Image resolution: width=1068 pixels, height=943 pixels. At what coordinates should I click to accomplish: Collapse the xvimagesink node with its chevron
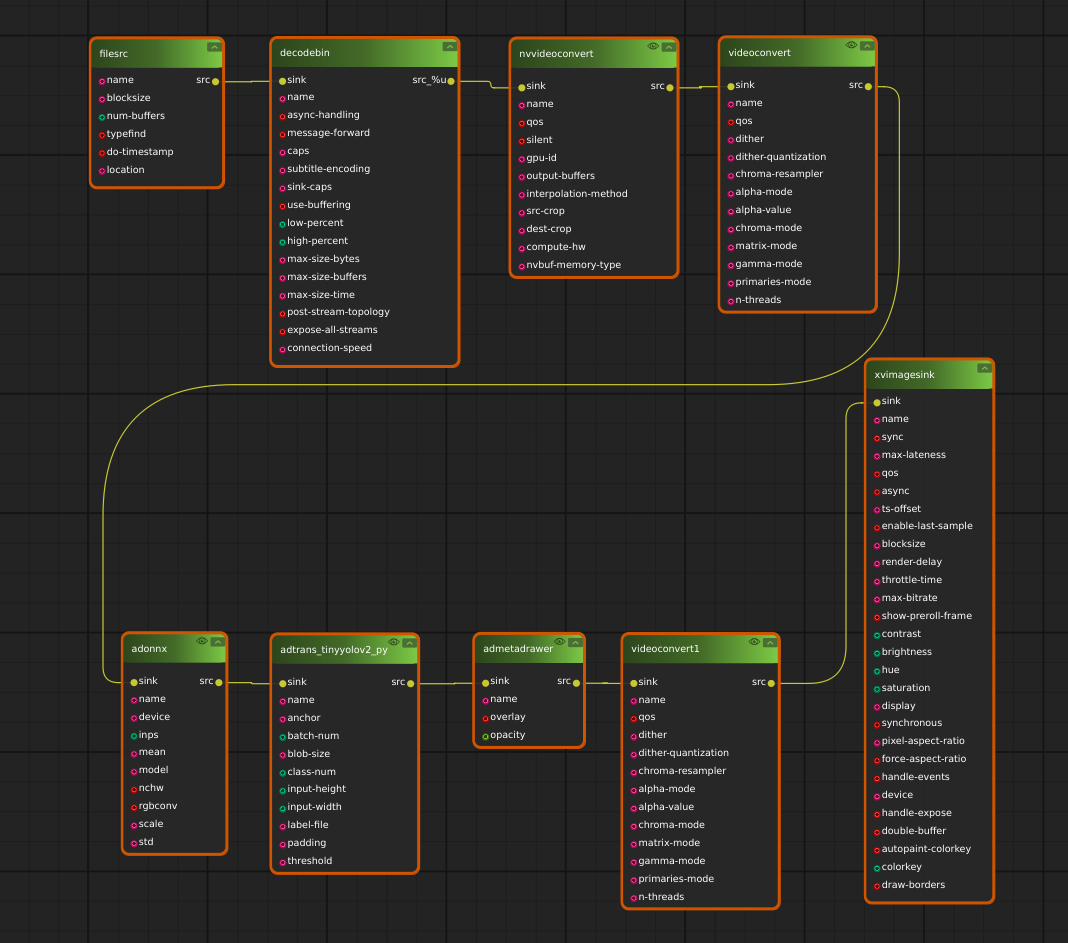(x=984, y=368)
